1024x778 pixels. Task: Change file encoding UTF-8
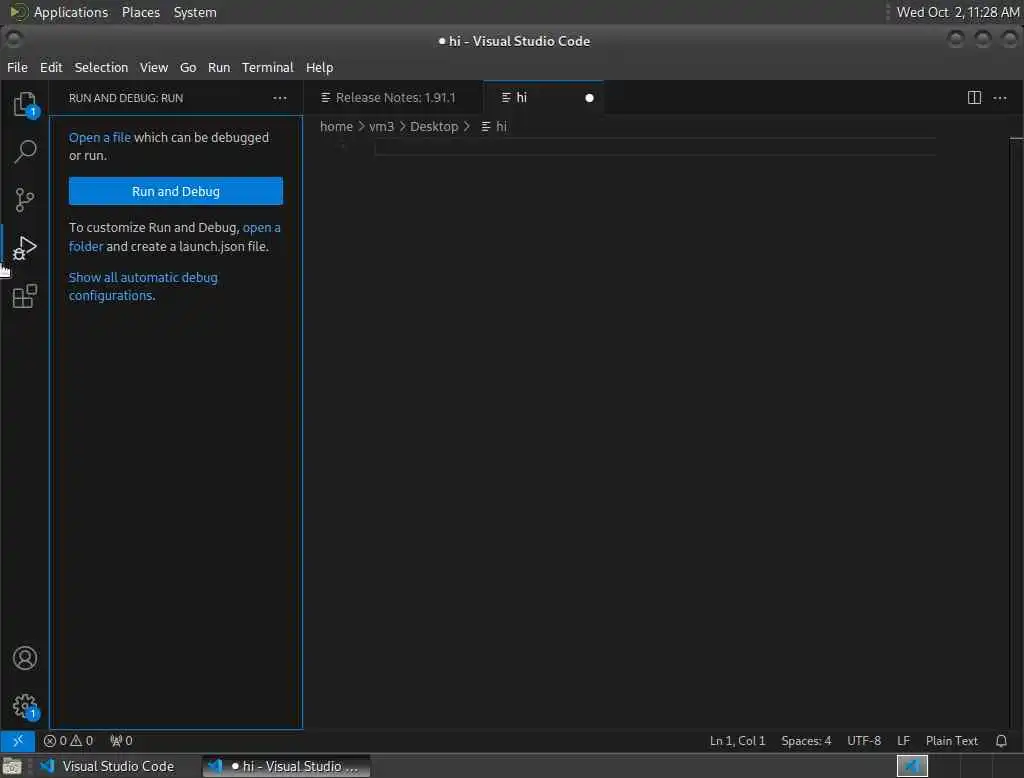coord(864,741)
